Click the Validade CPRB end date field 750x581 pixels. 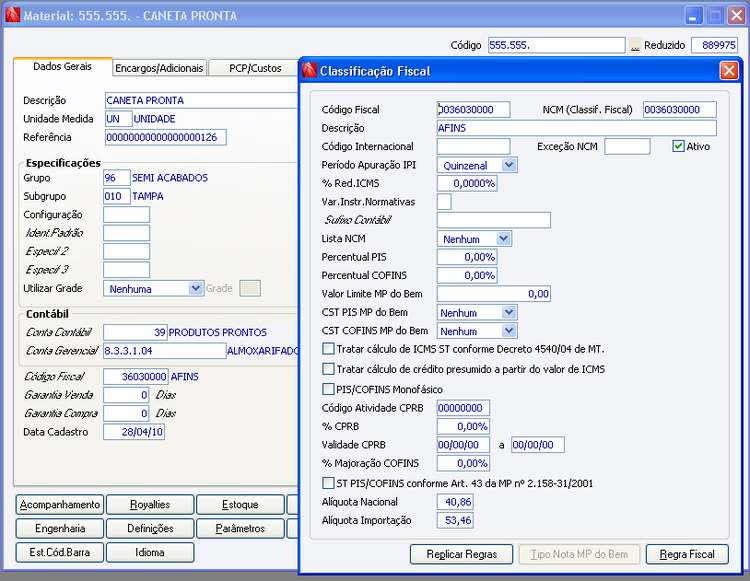538,445
